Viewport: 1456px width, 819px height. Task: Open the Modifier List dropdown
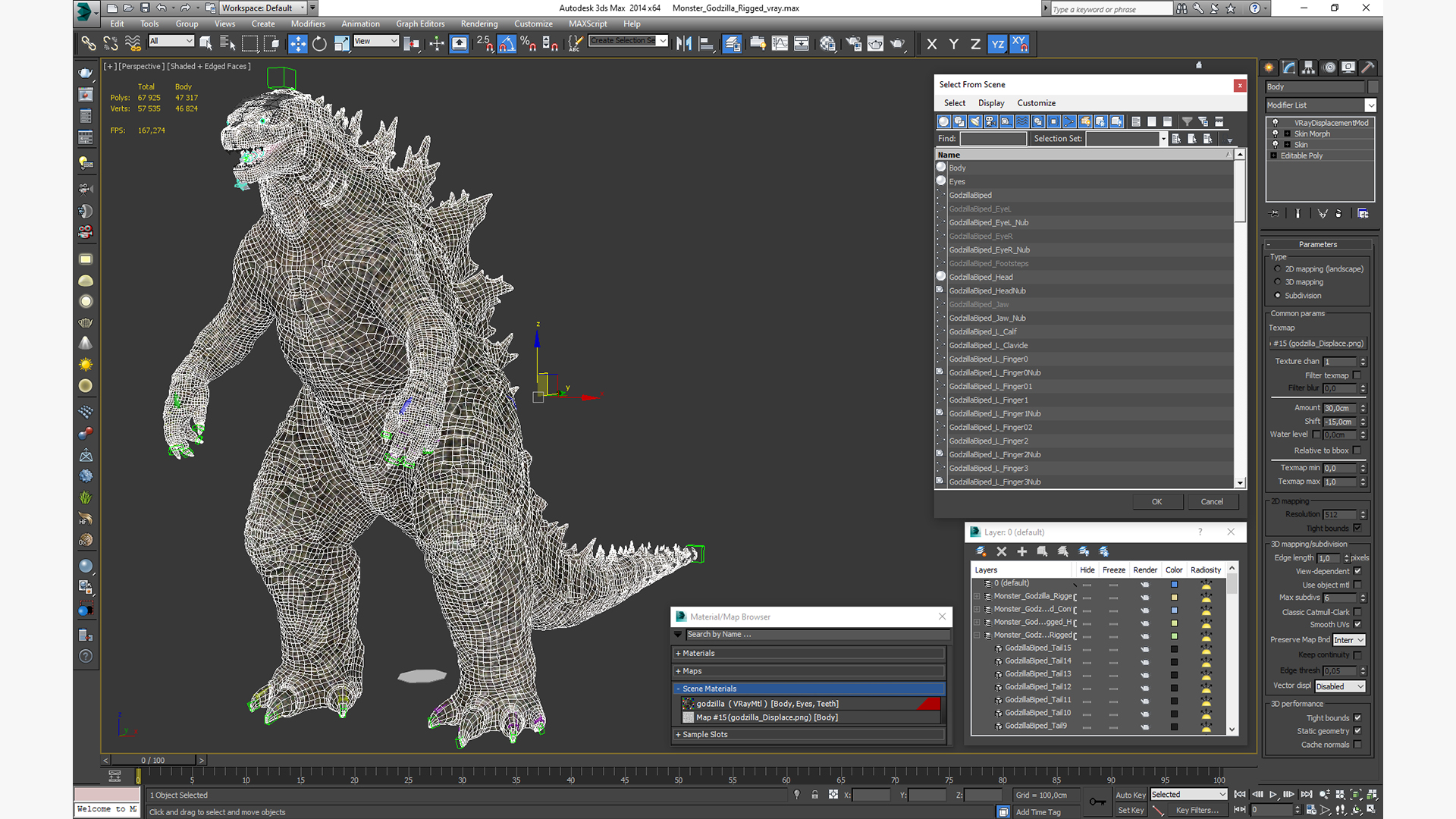tap(1321, 105)
